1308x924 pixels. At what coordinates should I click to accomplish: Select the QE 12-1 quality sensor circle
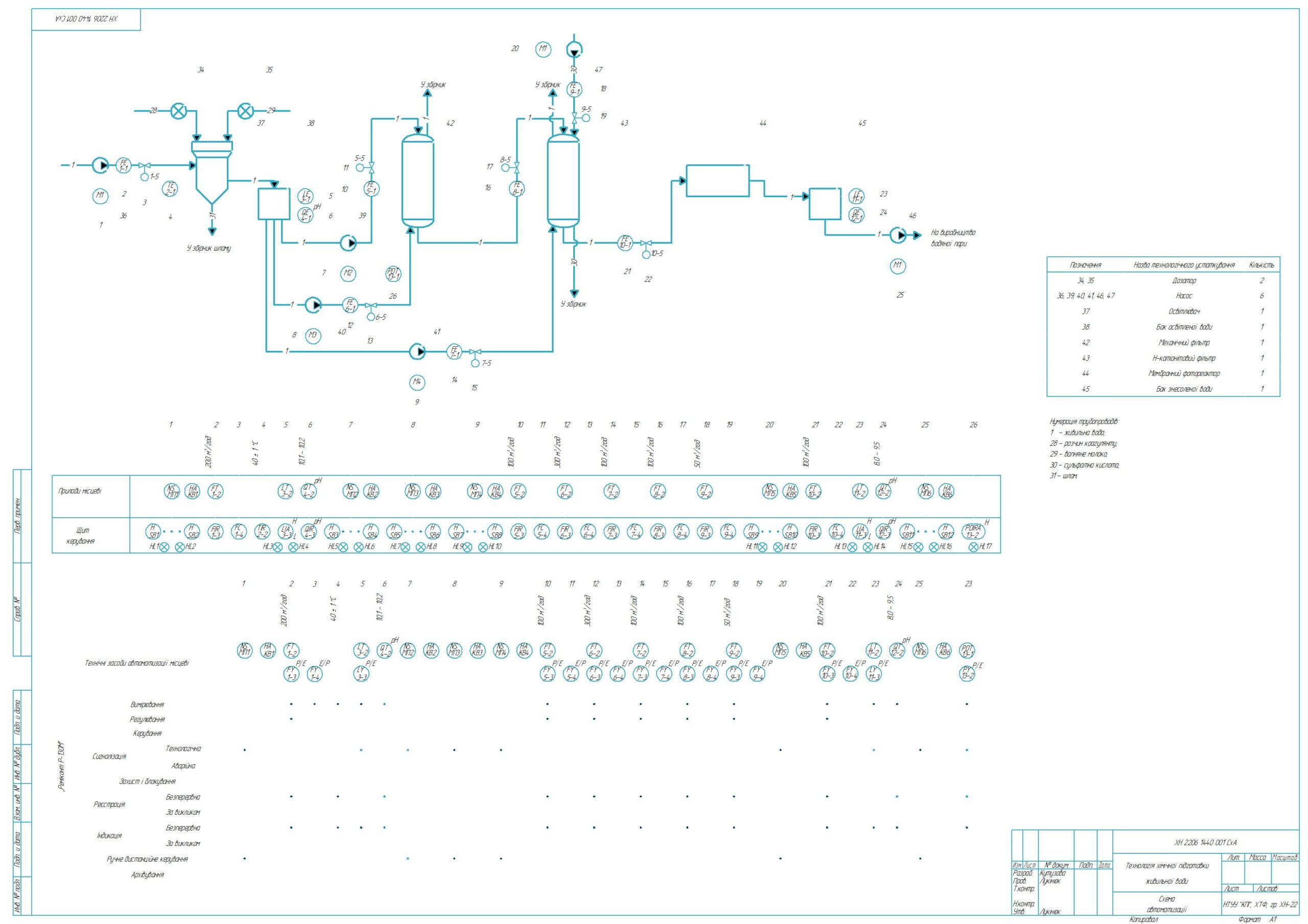click(x=856, y=215)
